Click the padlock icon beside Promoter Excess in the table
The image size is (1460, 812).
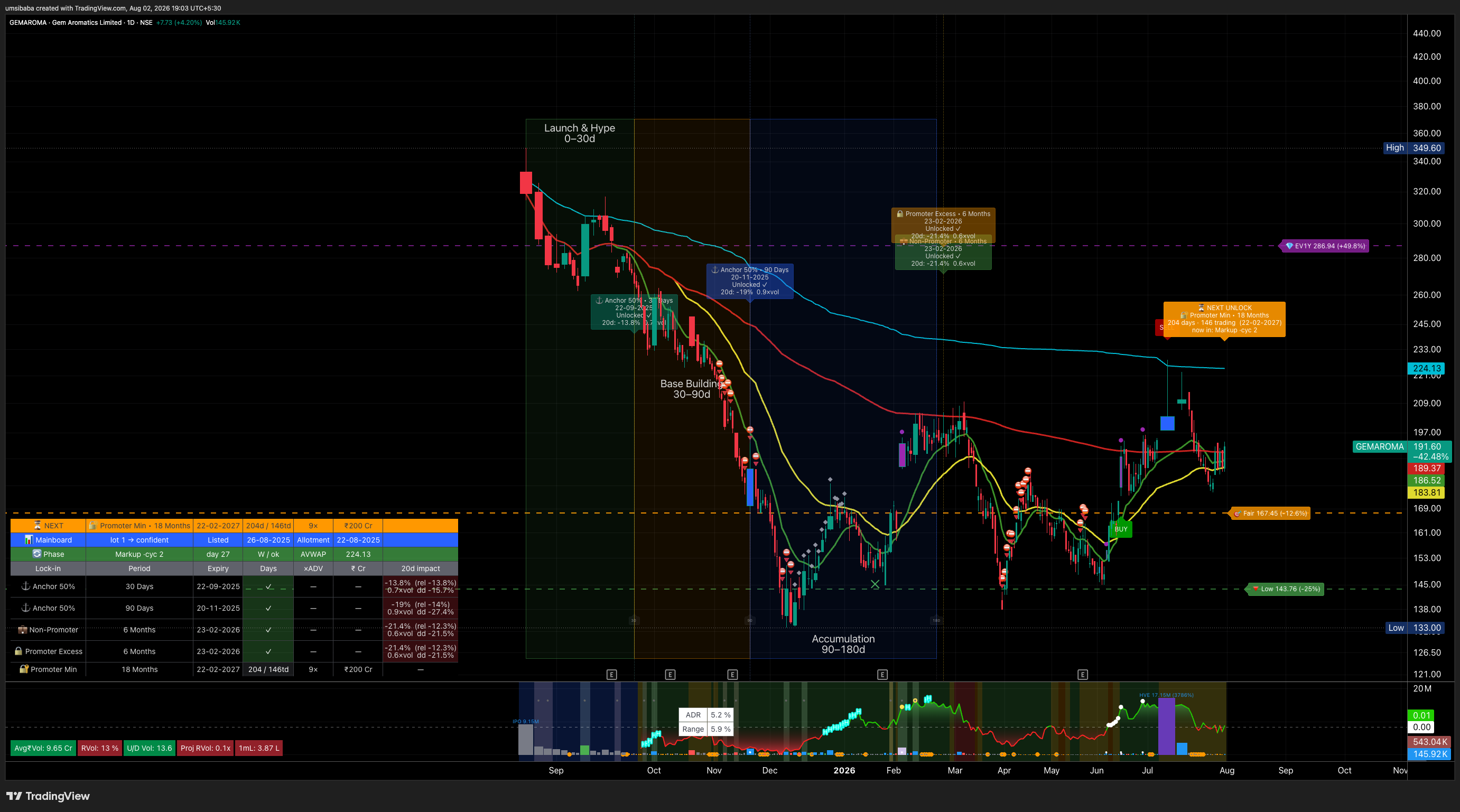click(x=18, y=651)
